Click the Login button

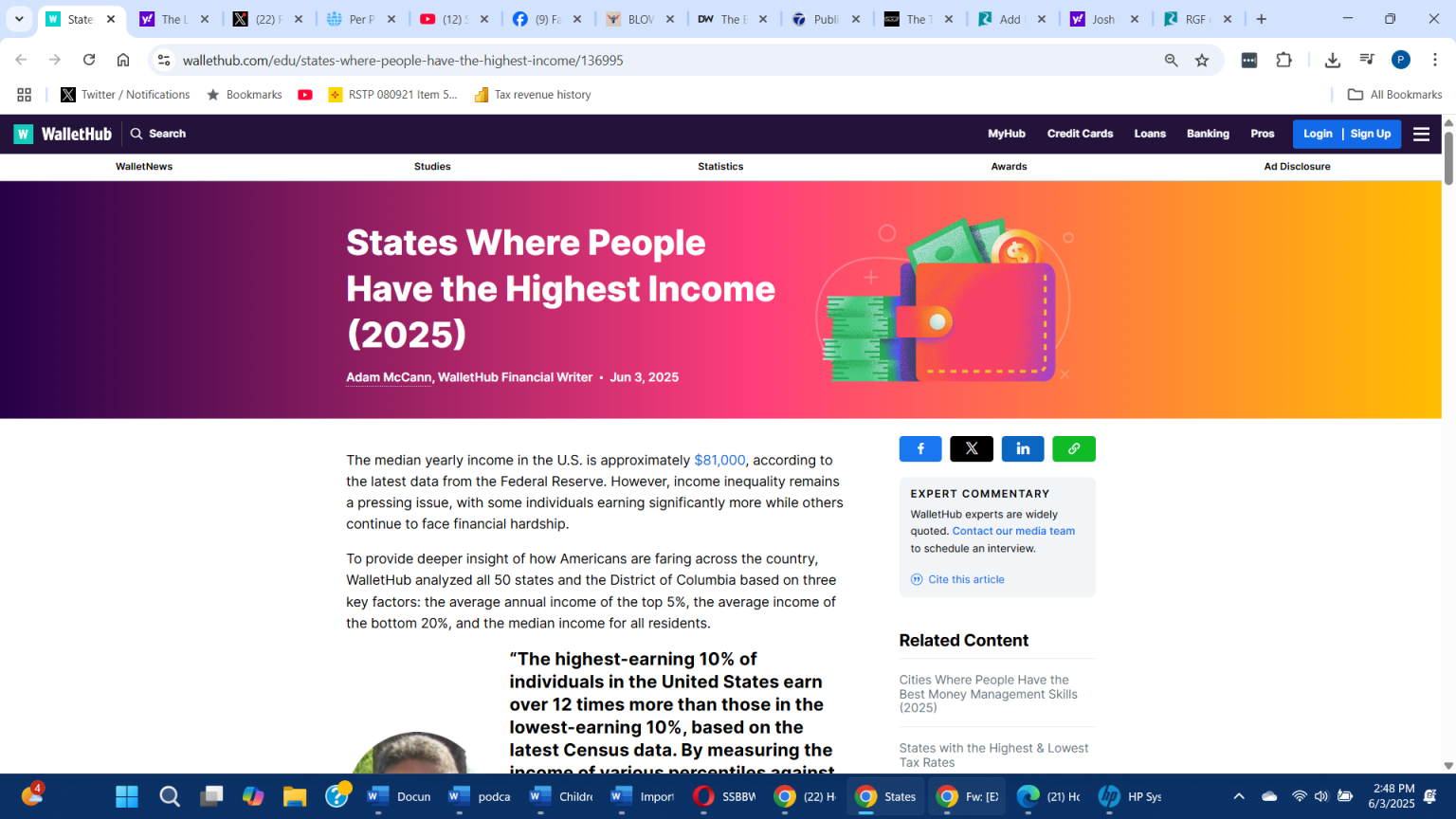pos(1318,134)
